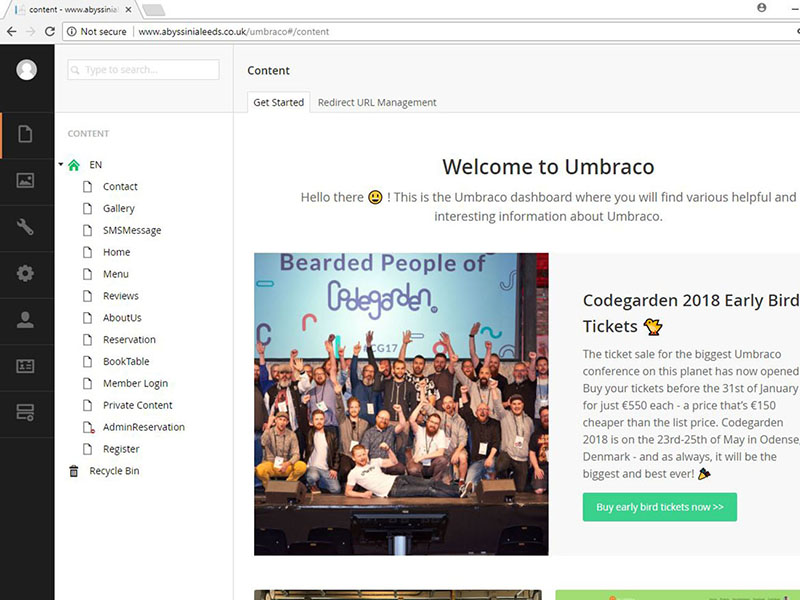Viewport: 800px width, 600px height.
Task: Open the Chrome profile account icon
Action: (x=762, y=8)
